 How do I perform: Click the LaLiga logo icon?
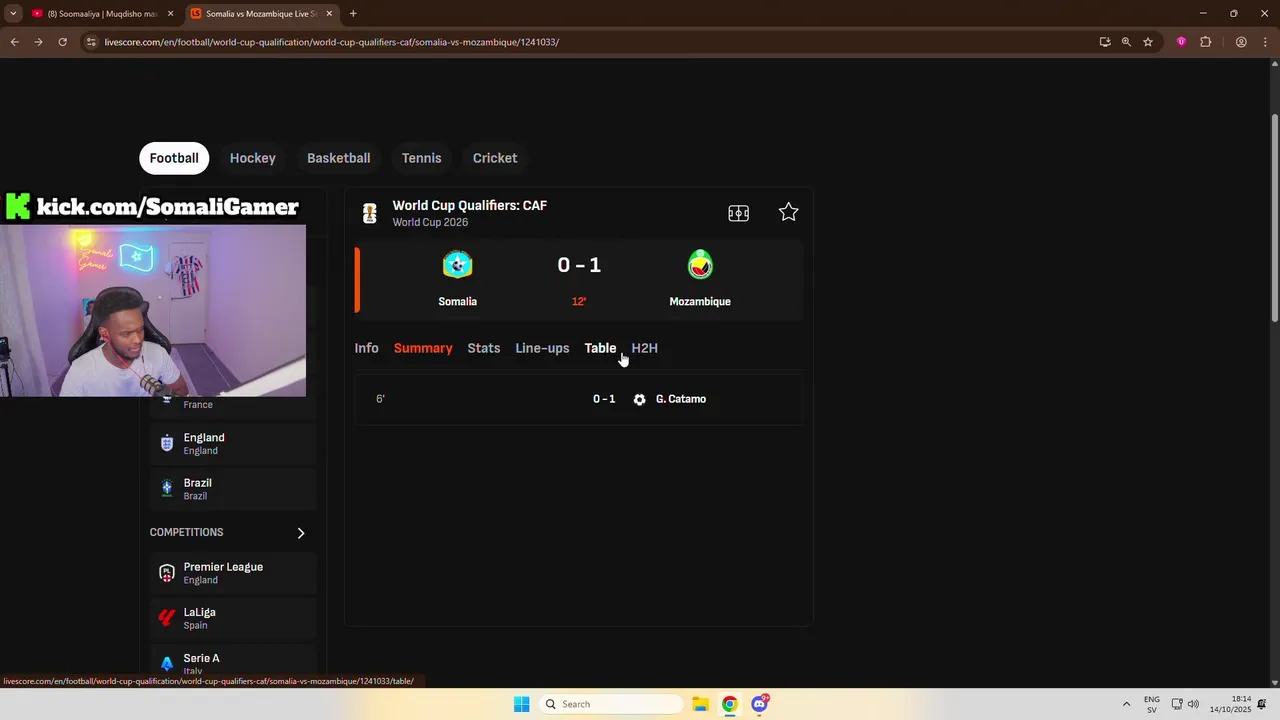coord(167,618)
